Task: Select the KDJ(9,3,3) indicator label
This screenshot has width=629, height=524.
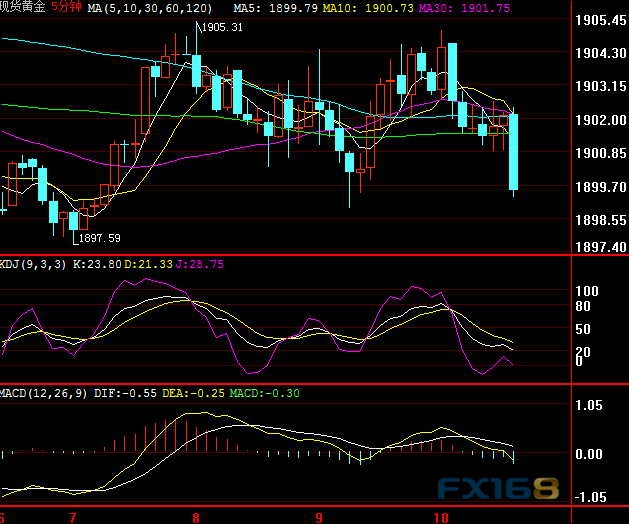Action: point(33,264)
